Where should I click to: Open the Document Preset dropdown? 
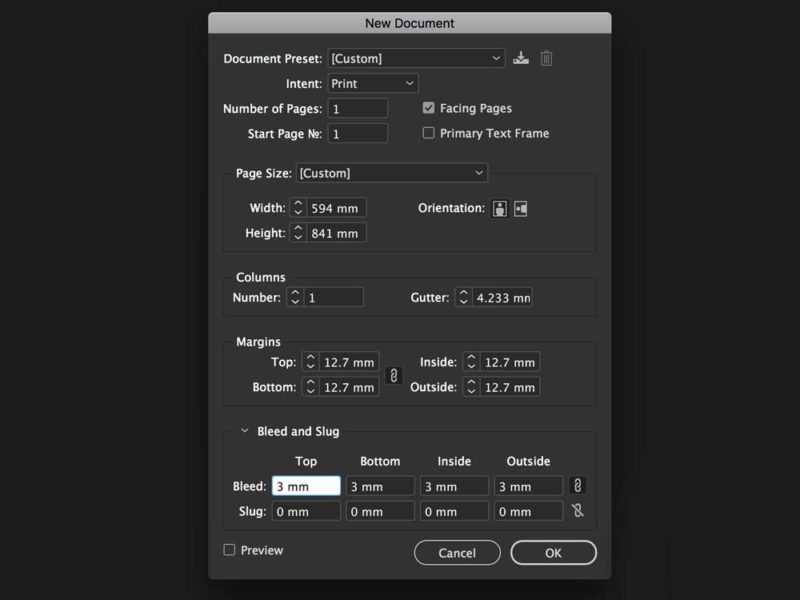pos(416,58)
